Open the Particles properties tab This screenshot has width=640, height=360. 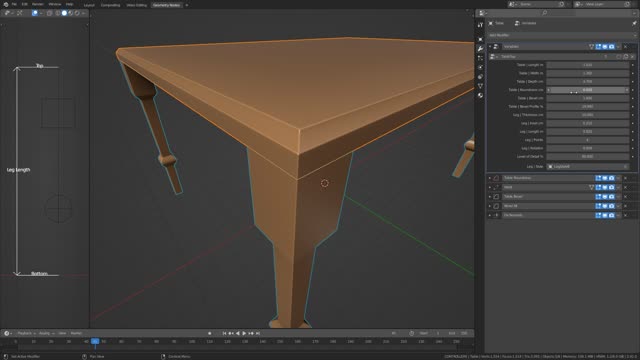click(x=480, y=58)
